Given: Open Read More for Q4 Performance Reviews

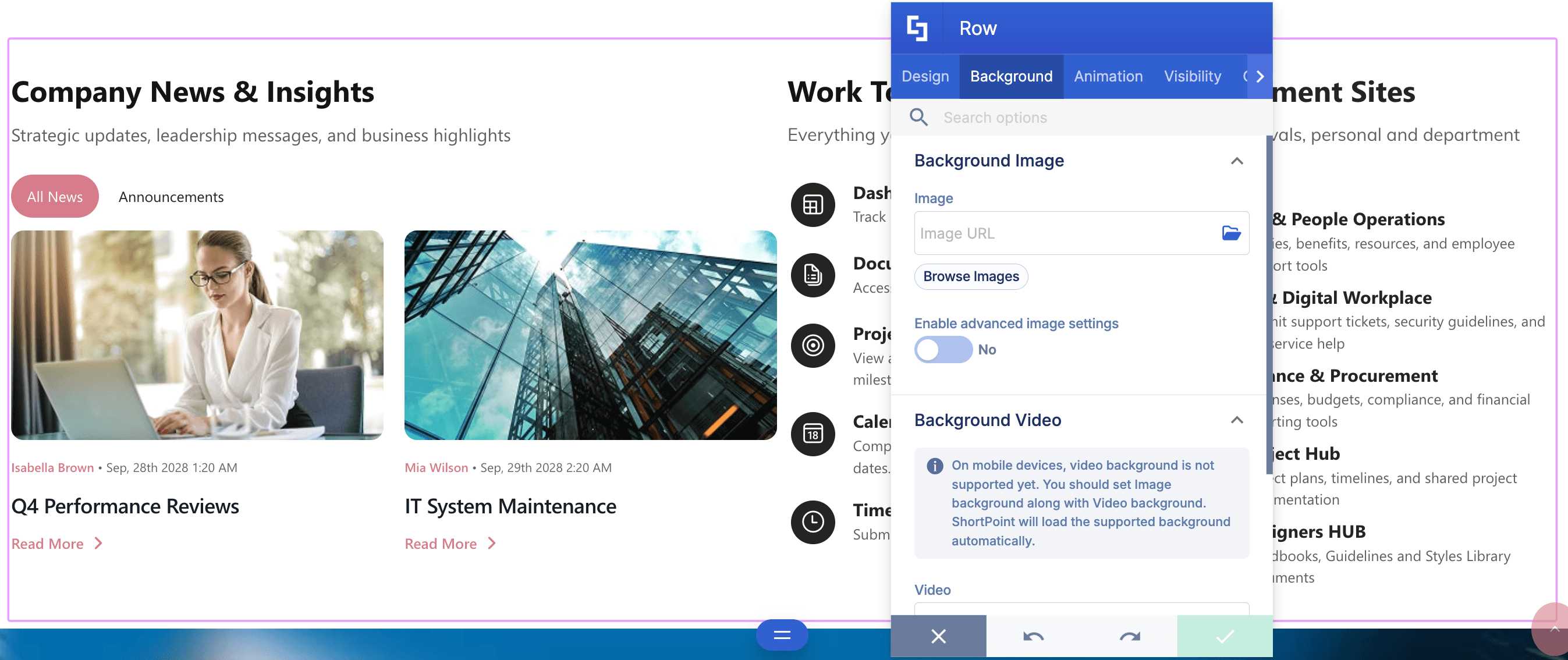Looking at the screenshot, I should coord(48,544).
